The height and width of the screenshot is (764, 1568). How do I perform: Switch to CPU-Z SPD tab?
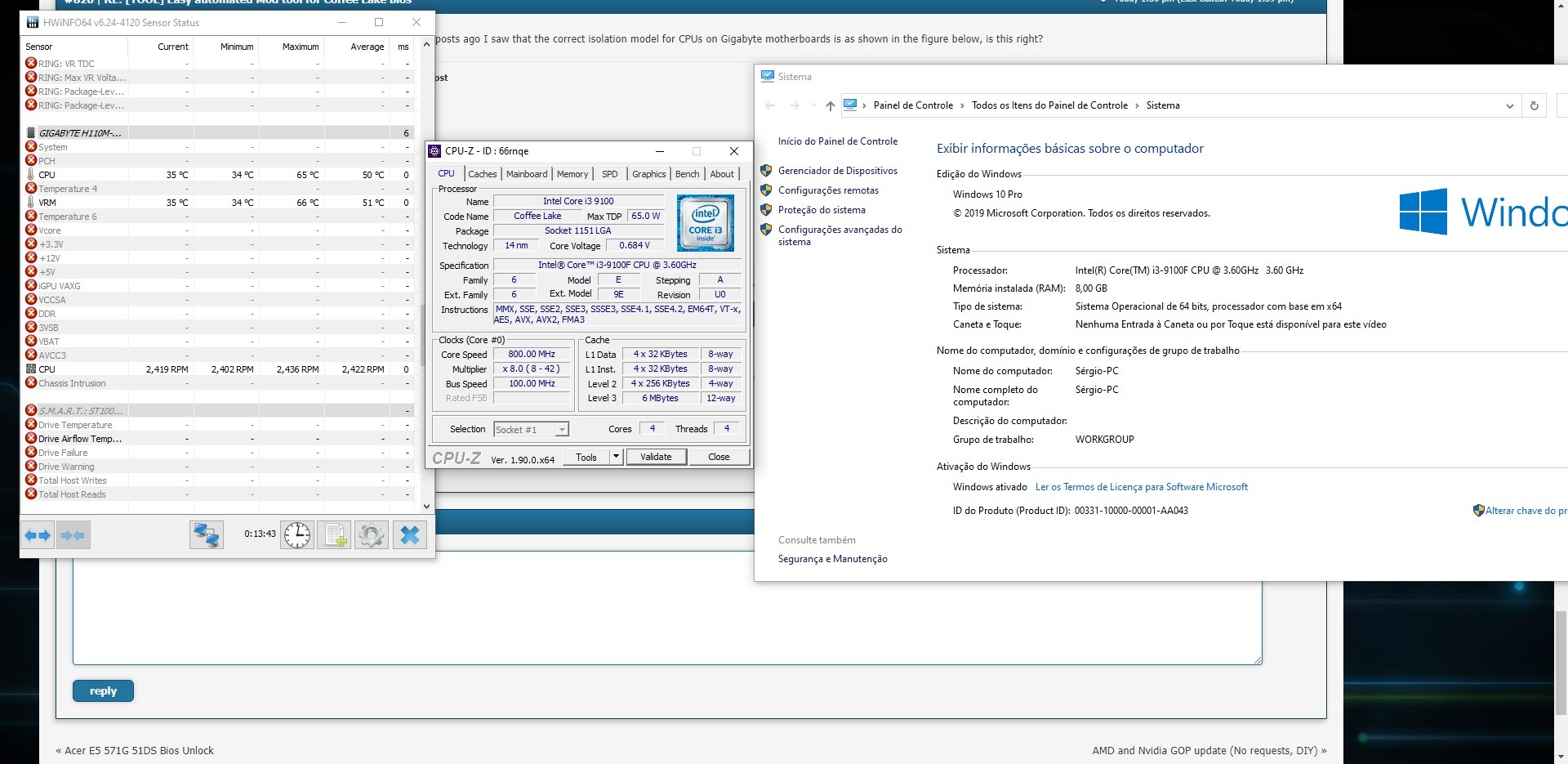pyautogui.click(x=610, y=174)
